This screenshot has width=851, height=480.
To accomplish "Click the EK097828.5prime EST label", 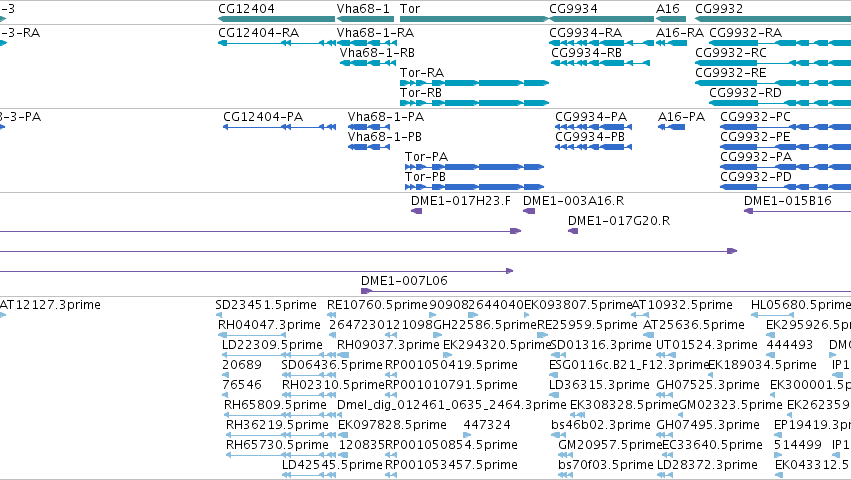I will [392, 425].
